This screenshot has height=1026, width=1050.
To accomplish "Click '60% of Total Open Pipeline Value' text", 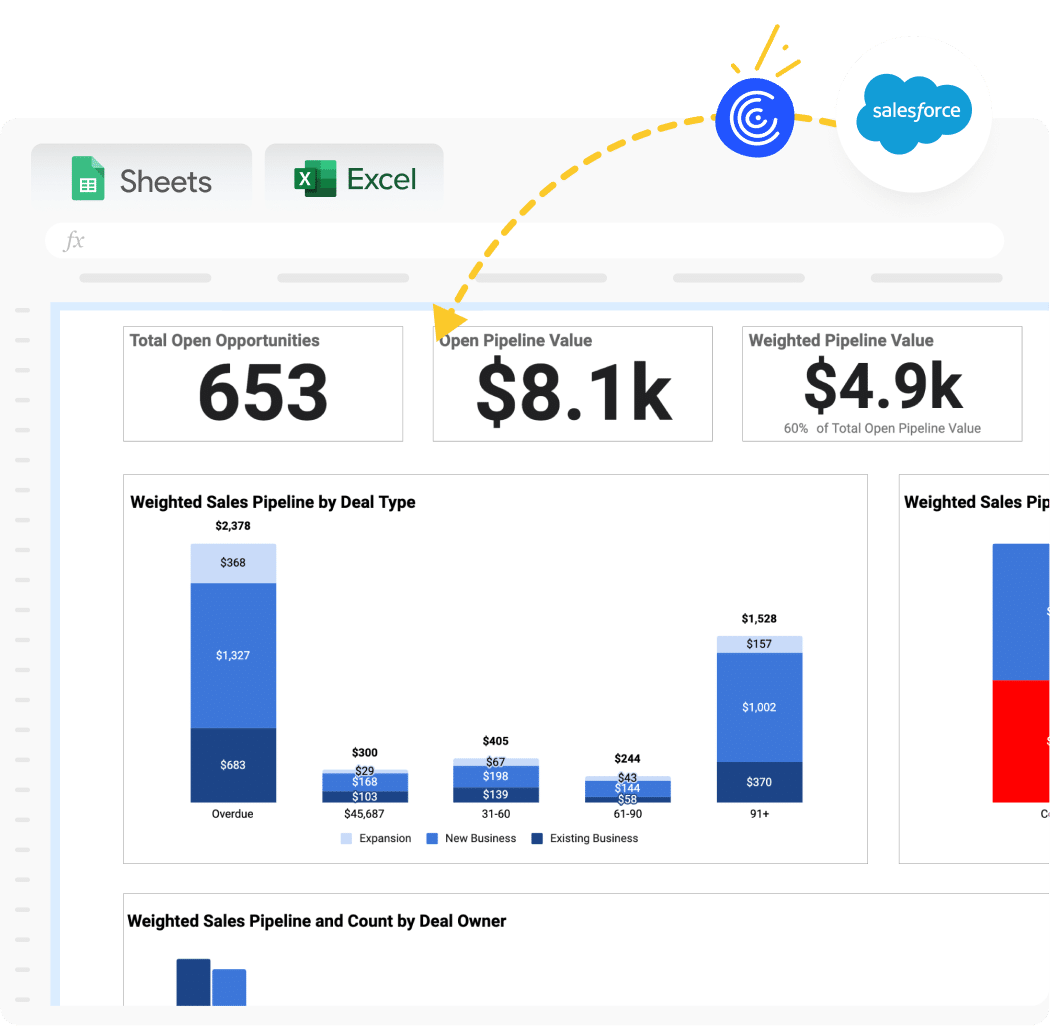I will (x=882, y=428).
